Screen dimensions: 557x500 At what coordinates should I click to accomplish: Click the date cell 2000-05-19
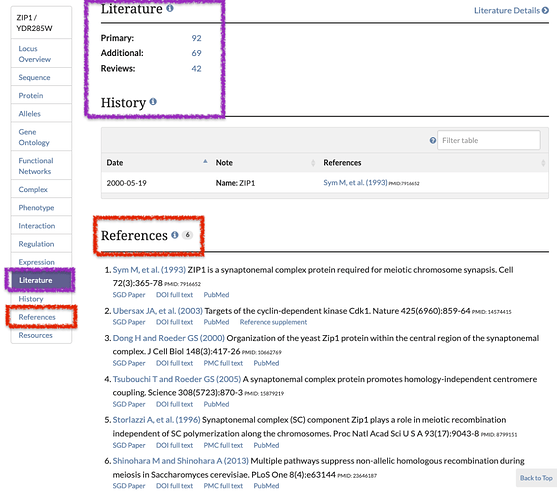click(126, 183)
